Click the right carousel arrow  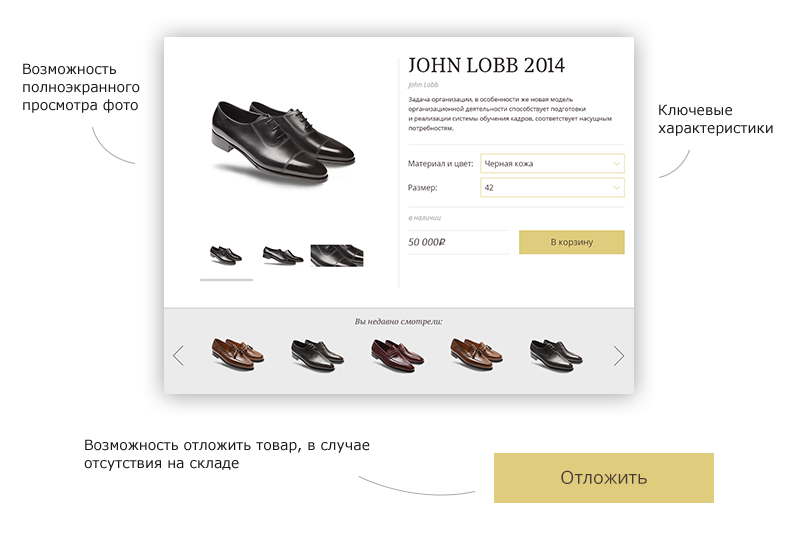[x=618, y=356]
